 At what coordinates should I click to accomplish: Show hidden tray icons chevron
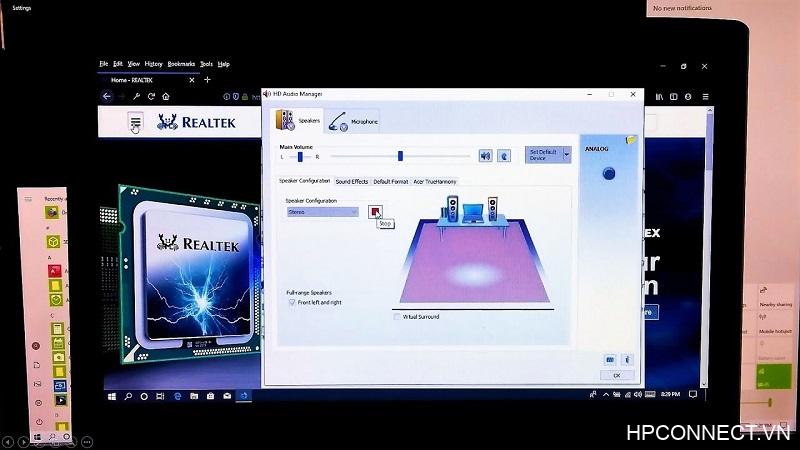pos(606,394)
